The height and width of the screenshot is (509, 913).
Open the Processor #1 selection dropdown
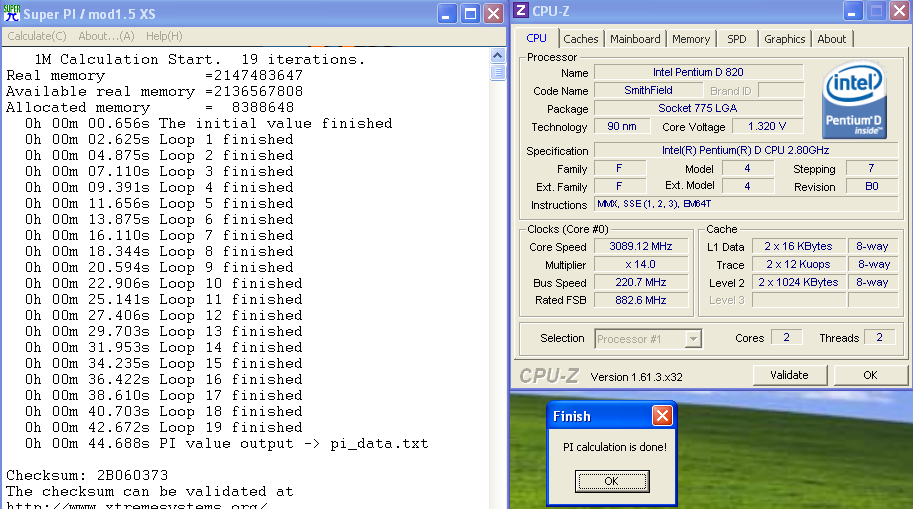click(692, 339)
